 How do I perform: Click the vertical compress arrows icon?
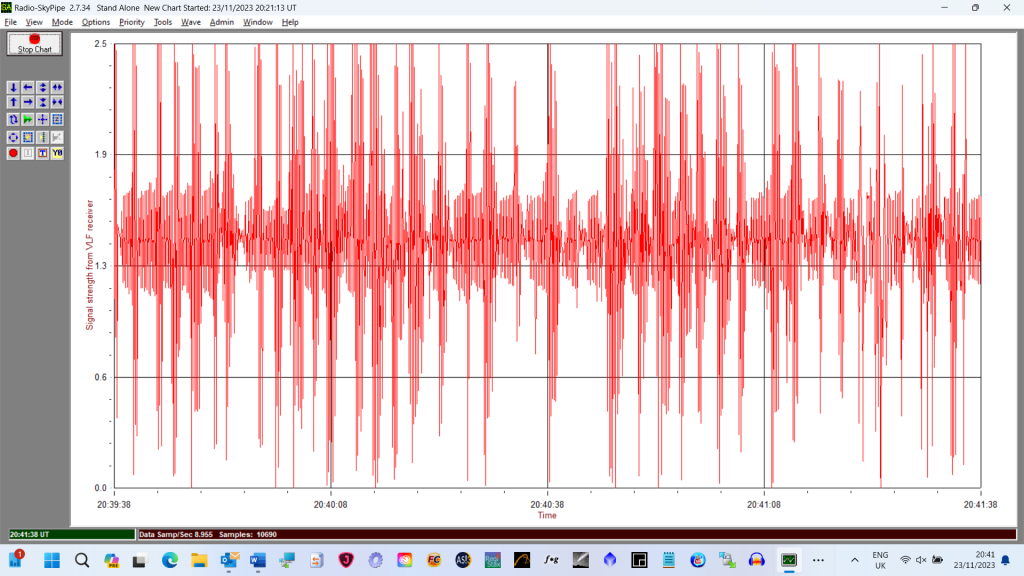coord(42,102)
